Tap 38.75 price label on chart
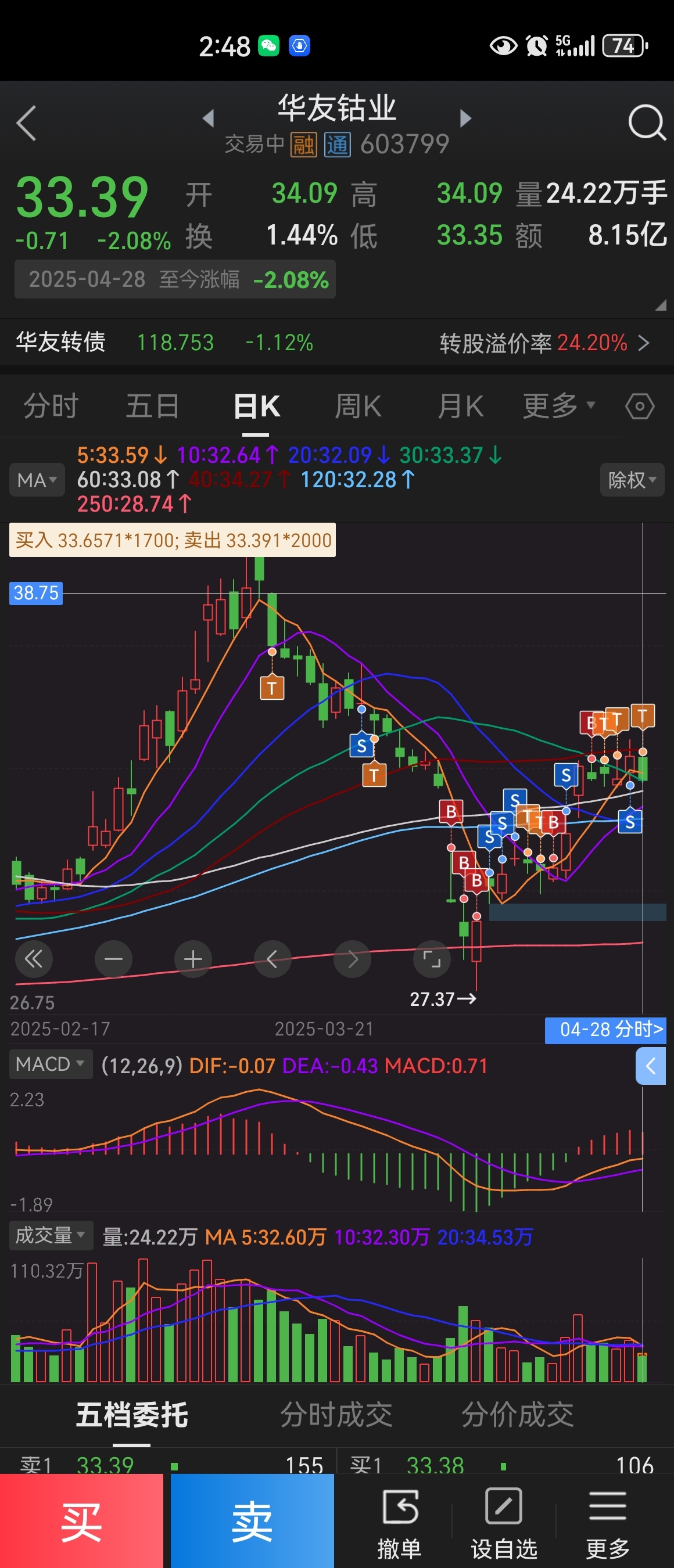Screen dimensions: 674x1568 36,593
